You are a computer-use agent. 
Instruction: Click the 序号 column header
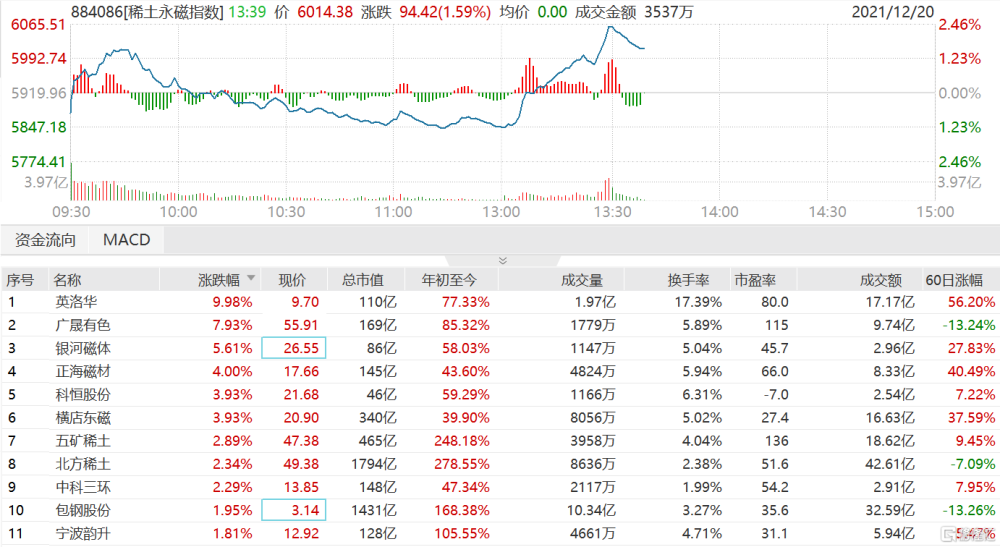(20, 280)
